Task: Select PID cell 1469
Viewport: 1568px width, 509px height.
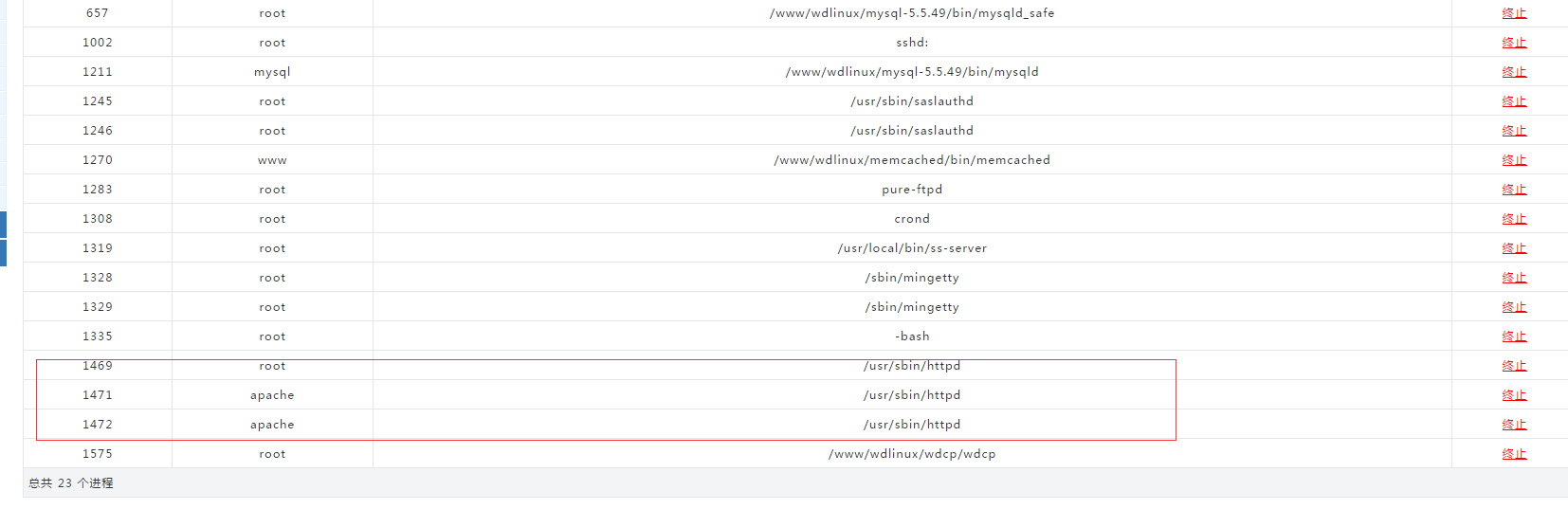Action: pos(98,366)
